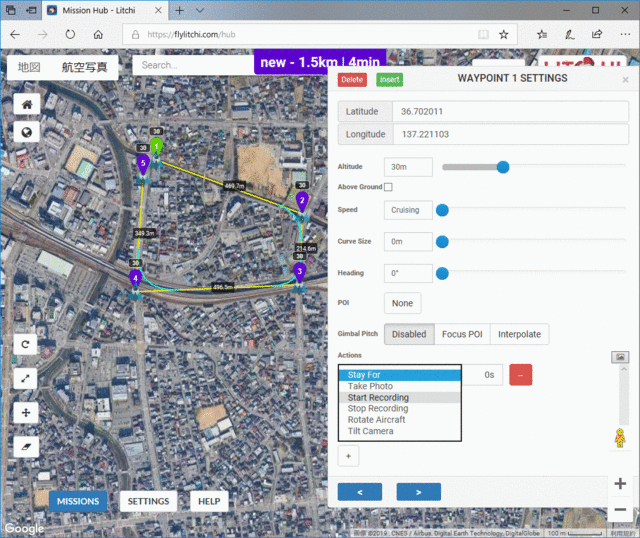This screenshot has height=538, width=640.
Task: Open the HELP menu
Action: point(209,501)
